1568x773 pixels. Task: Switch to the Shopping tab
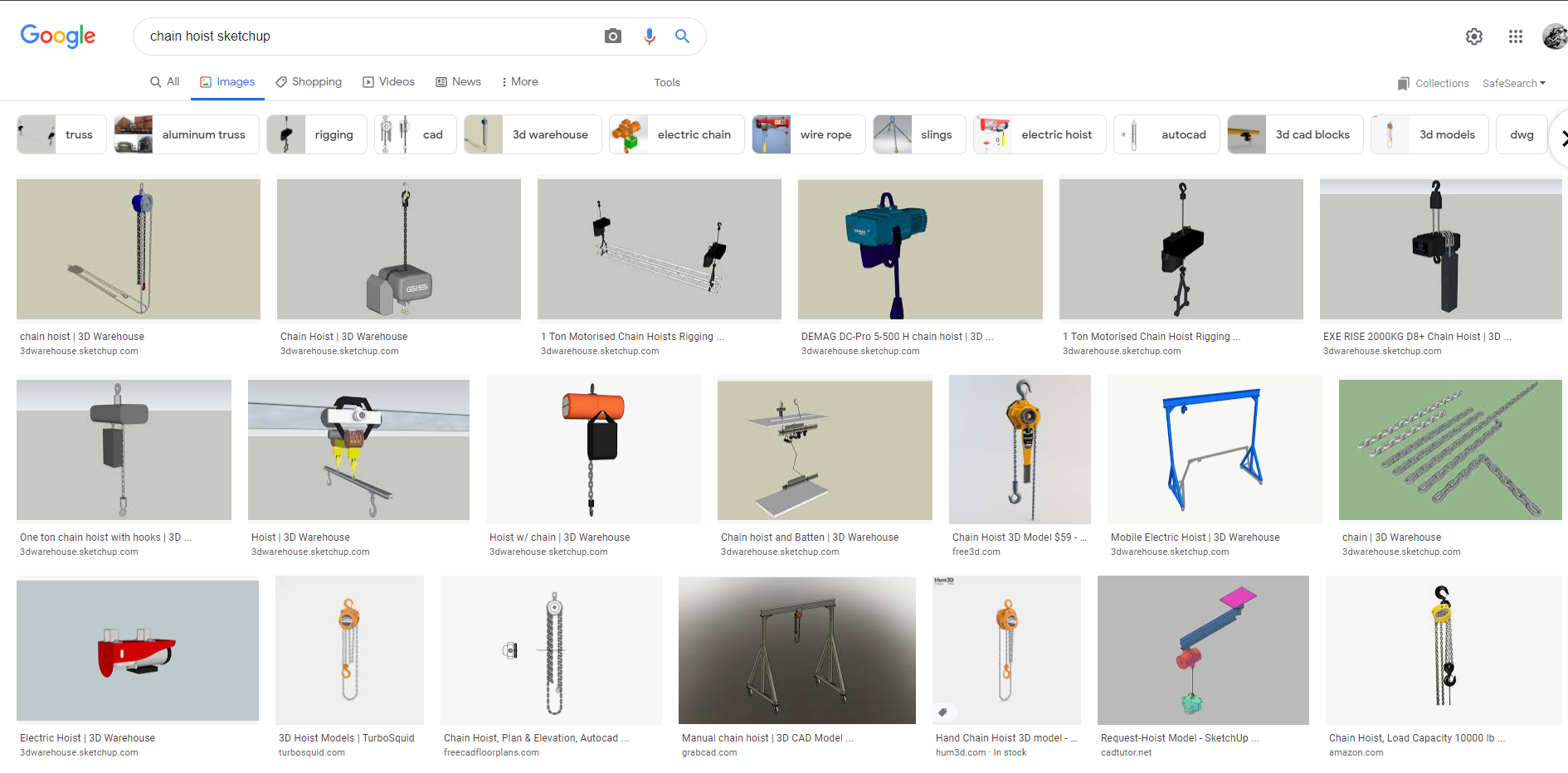click(x=309, y=81)
